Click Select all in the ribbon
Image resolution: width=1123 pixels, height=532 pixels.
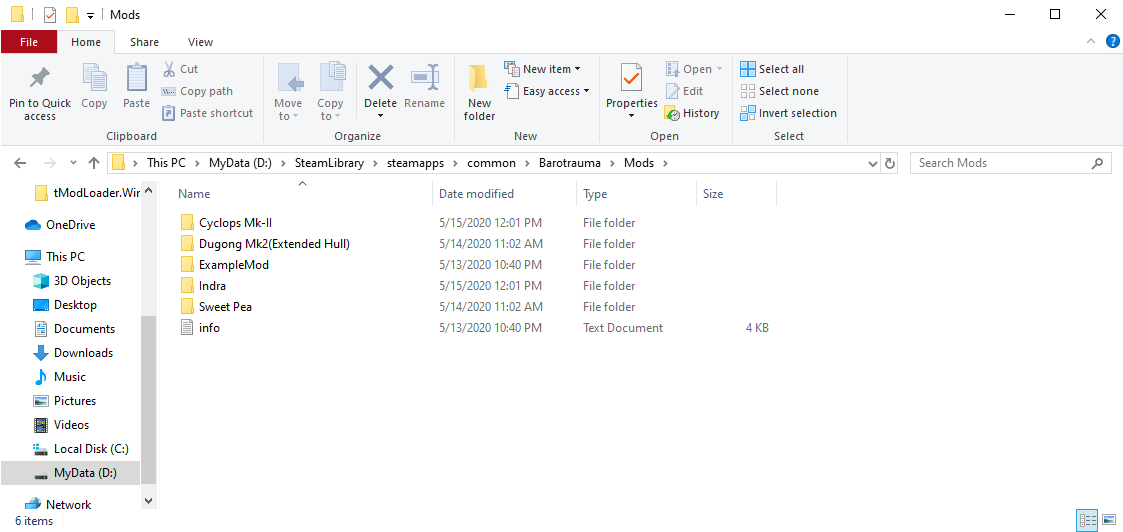[x=772, y=69]
